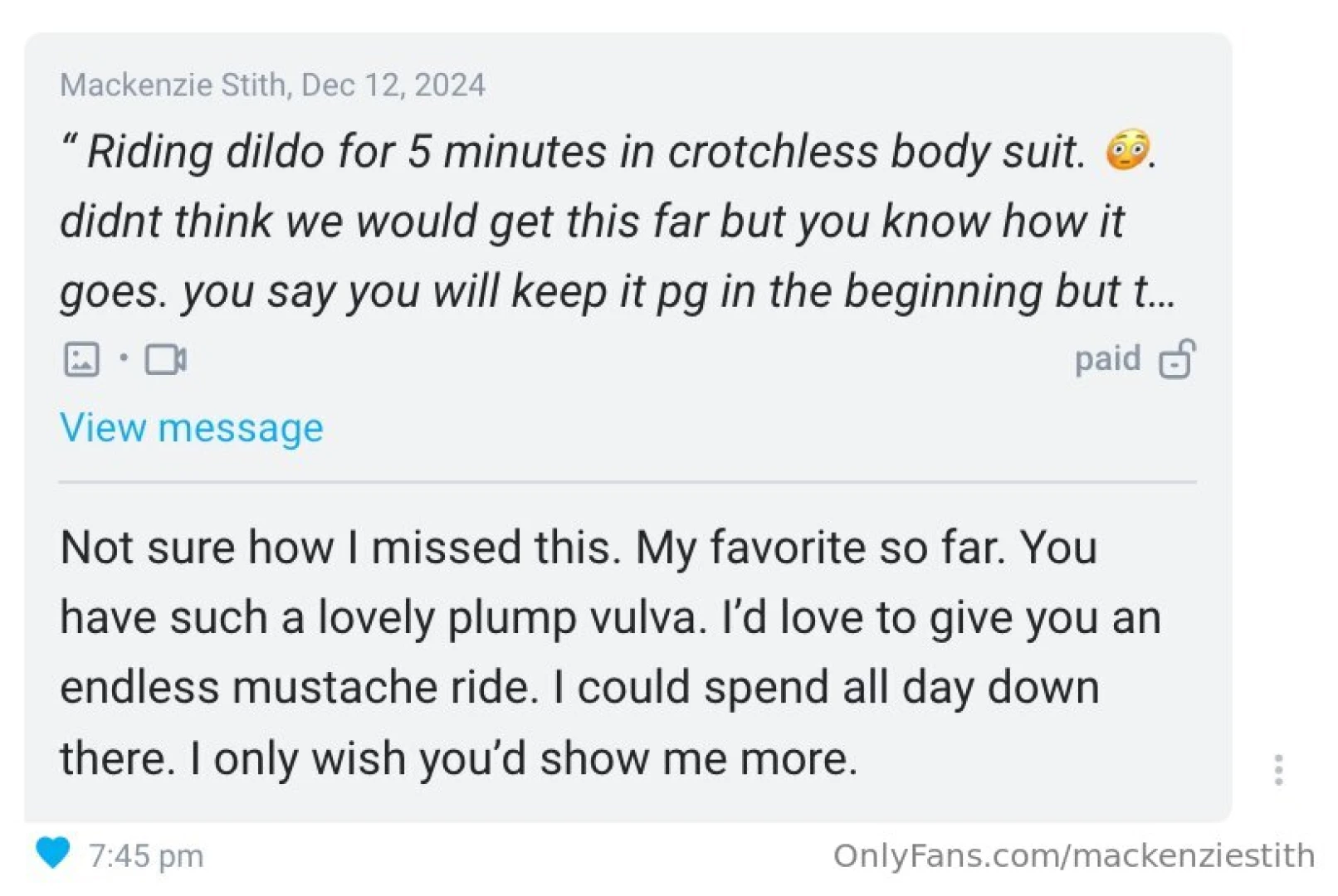Click the unlock padlock icon
Screen dimensions: 1338x896
1177,359
